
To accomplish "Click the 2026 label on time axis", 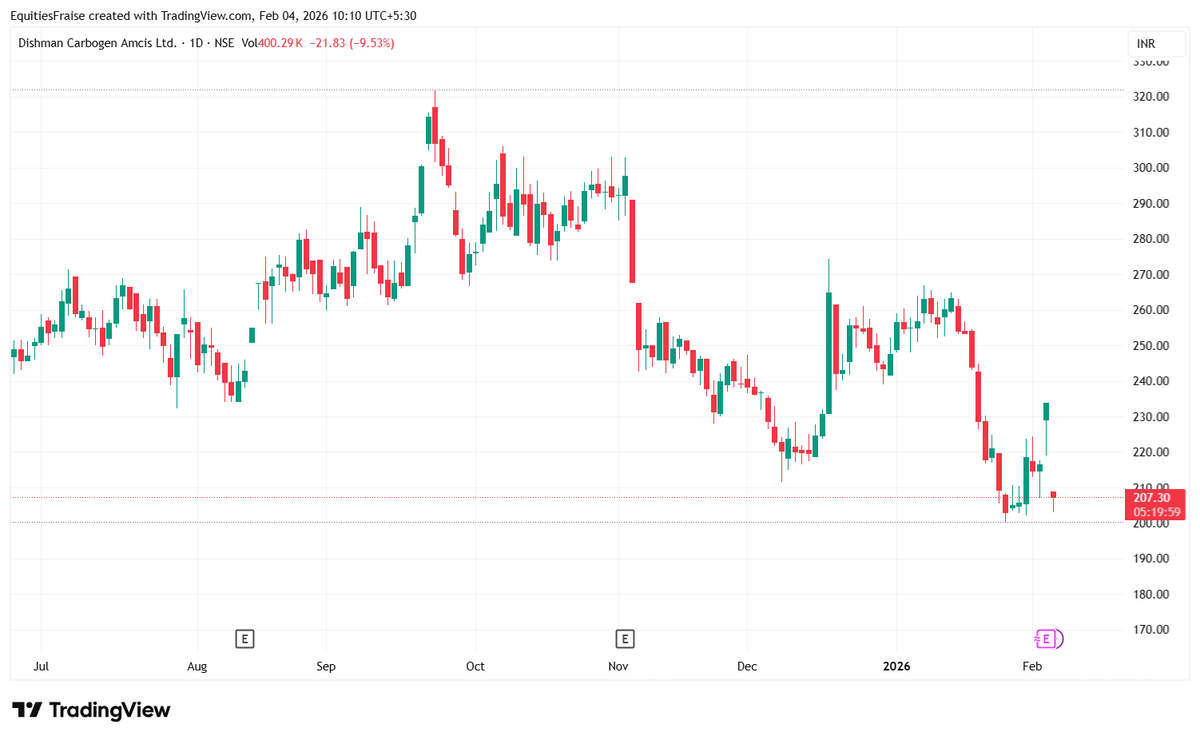I will (897, 666).
